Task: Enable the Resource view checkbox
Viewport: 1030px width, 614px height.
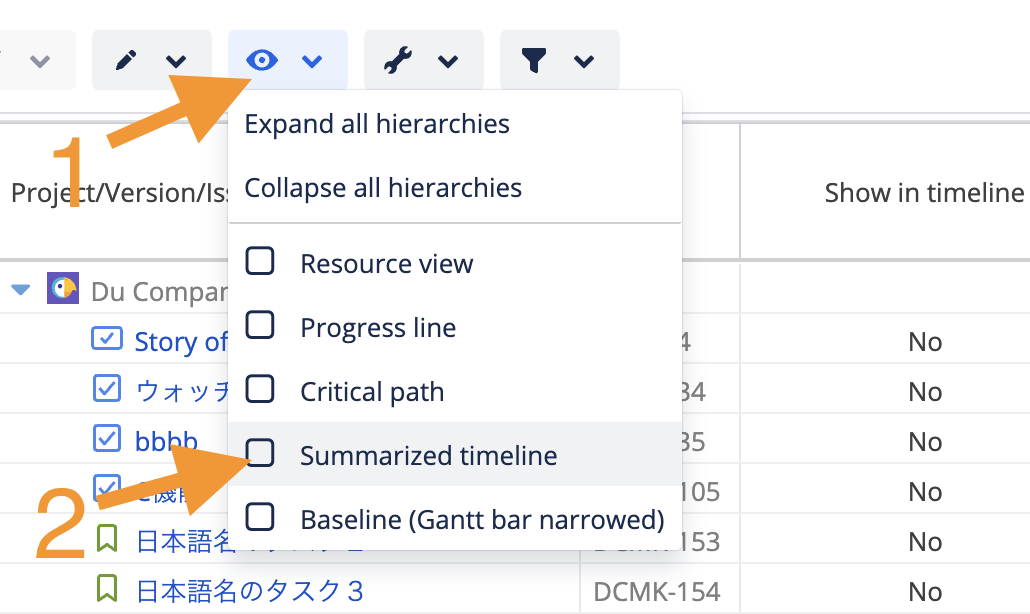Action: point(260,263)
